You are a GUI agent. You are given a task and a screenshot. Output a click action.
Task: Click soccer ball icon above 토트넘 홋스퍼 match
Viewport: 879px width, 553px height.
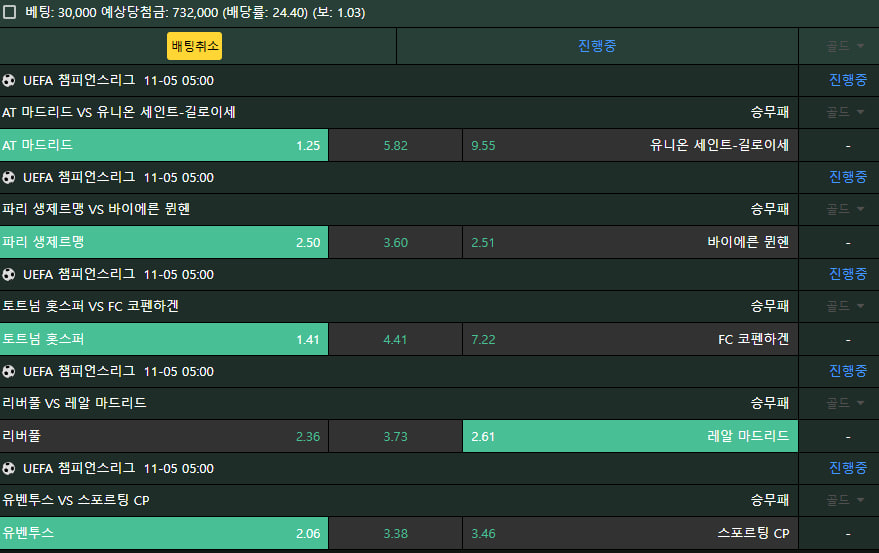coord(8,275)
